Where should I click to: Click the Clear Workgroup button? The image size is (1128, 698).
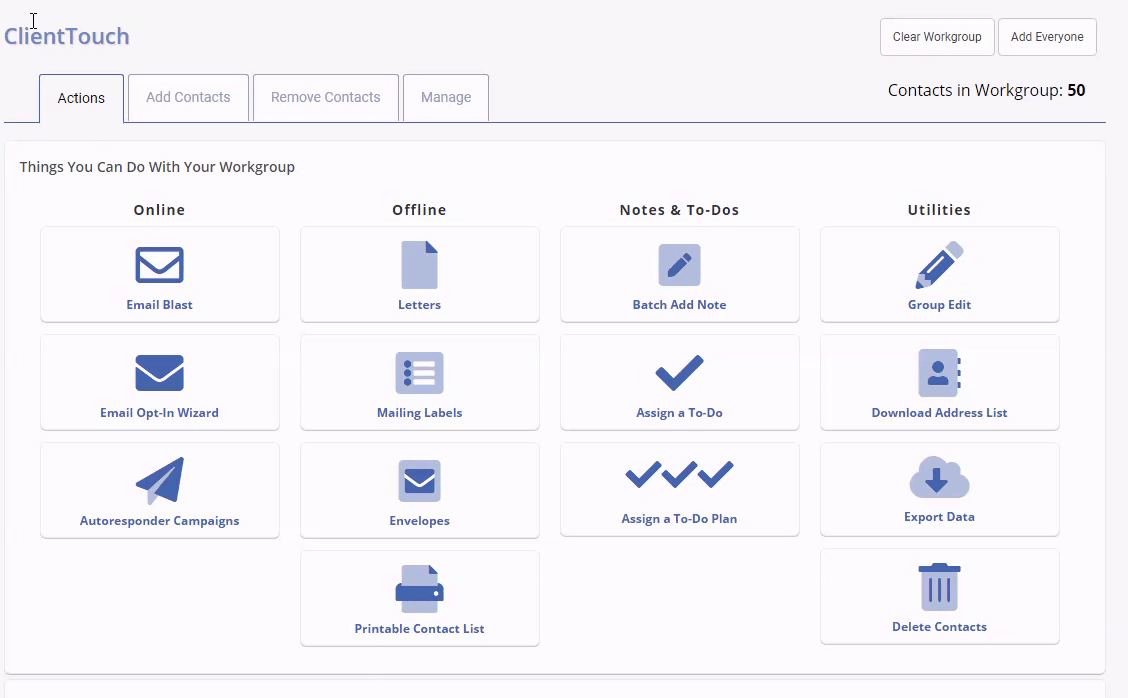[x=937, y=37]
